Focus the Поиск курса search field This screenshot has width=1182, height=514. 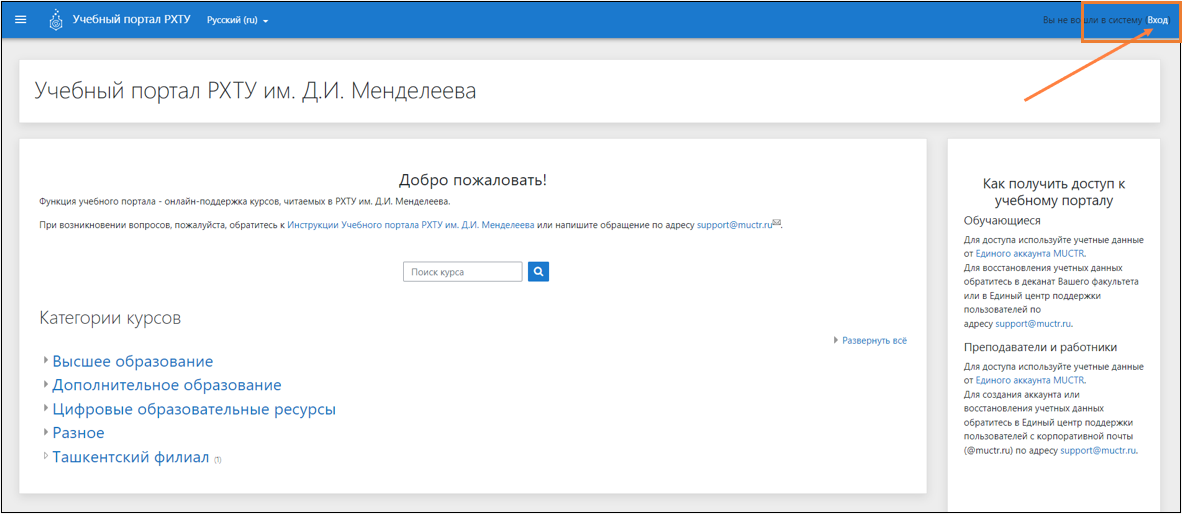(x=463, y=271)
